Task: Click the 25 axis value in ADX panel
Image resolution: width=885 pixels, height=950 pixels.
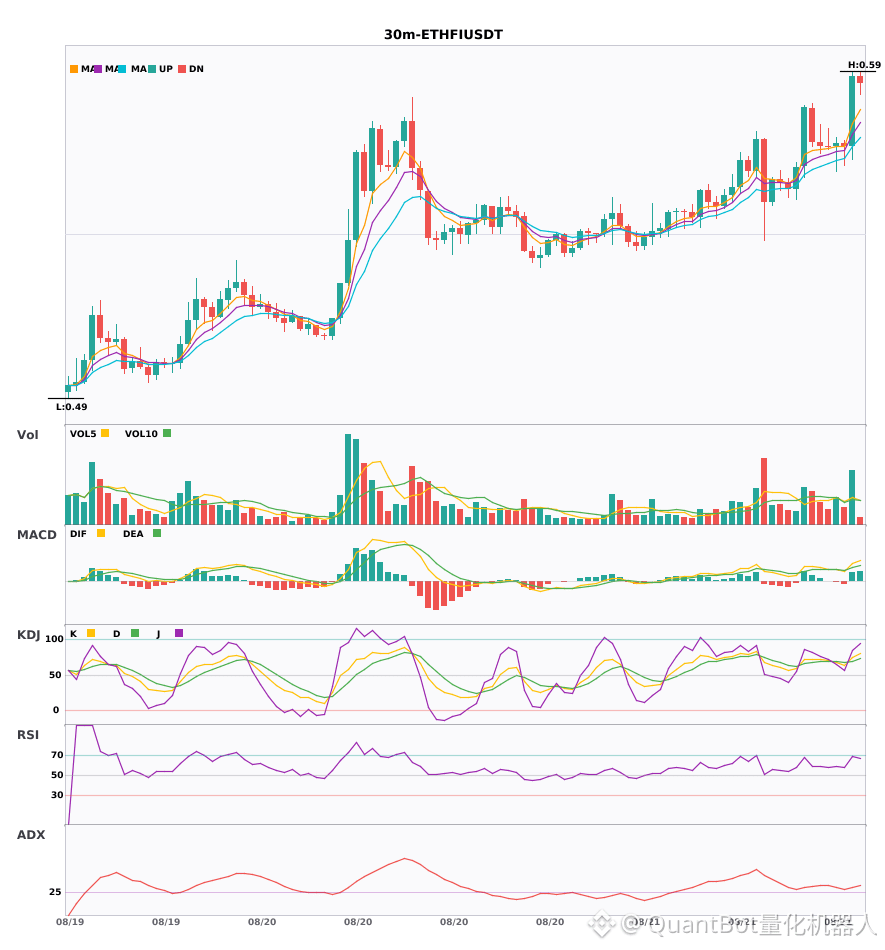Action: 55,892
